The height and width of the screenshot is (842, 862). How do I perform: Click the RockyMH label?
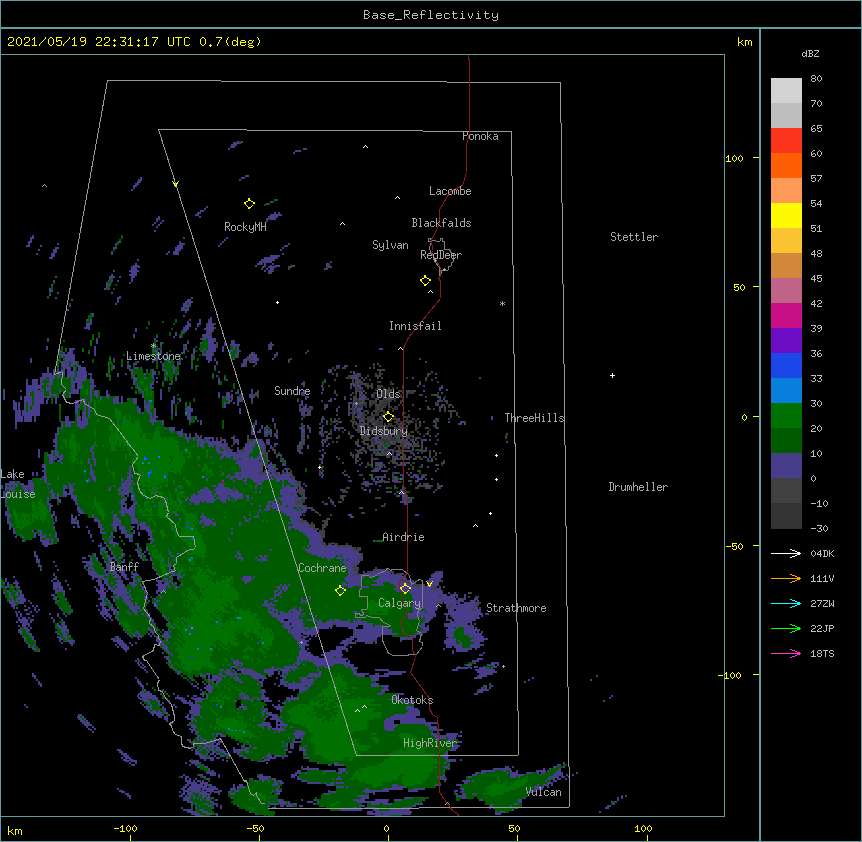click(x=245, y=227)
